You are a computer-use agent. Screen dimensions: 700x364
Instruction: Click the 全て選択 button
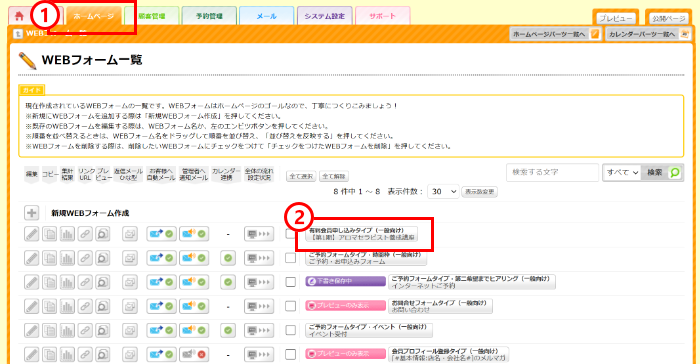(301, 176)
